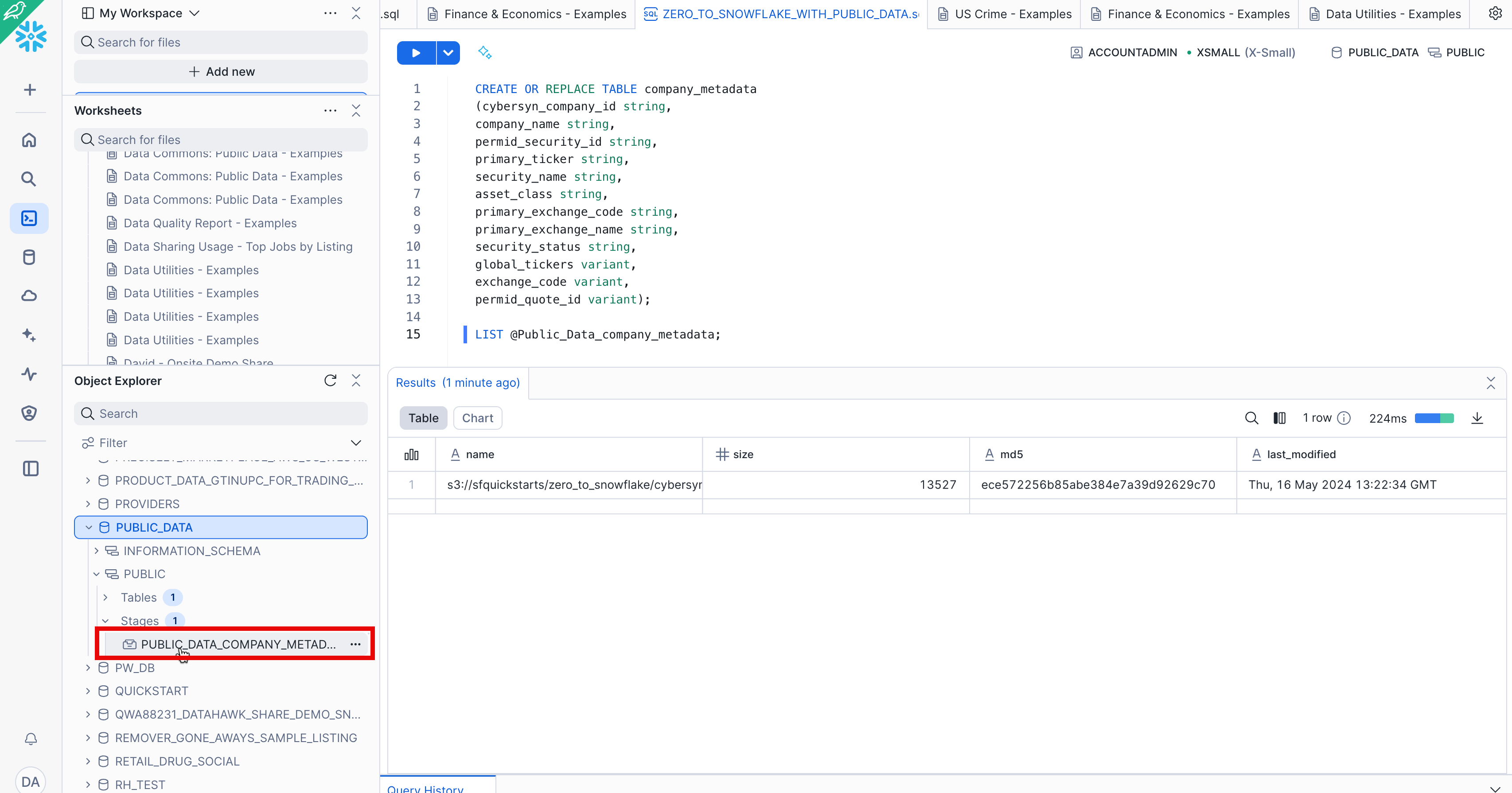Viewport: 1512px width, 793px height.
Task: Download the query results
Action: [x=1477, y=418]
